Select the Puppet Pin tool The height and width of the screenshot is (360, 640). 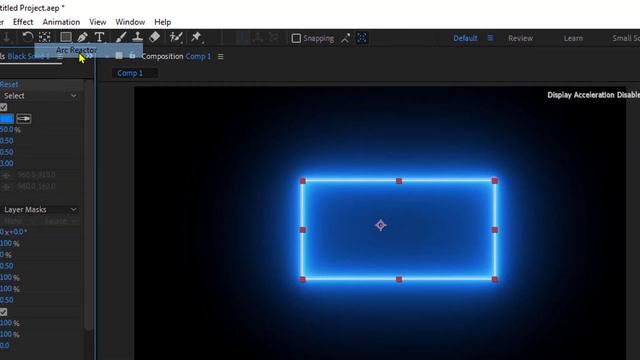click(196, 38)
